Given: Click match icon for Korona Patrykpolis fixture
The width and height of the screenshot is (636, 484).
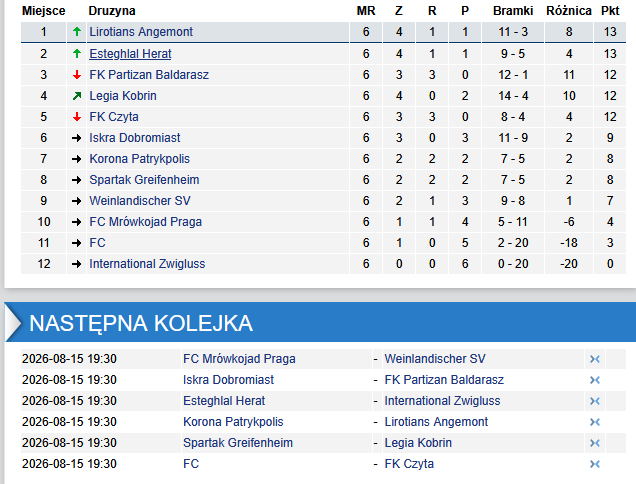Looking at the screenshot, I should 595,422.
